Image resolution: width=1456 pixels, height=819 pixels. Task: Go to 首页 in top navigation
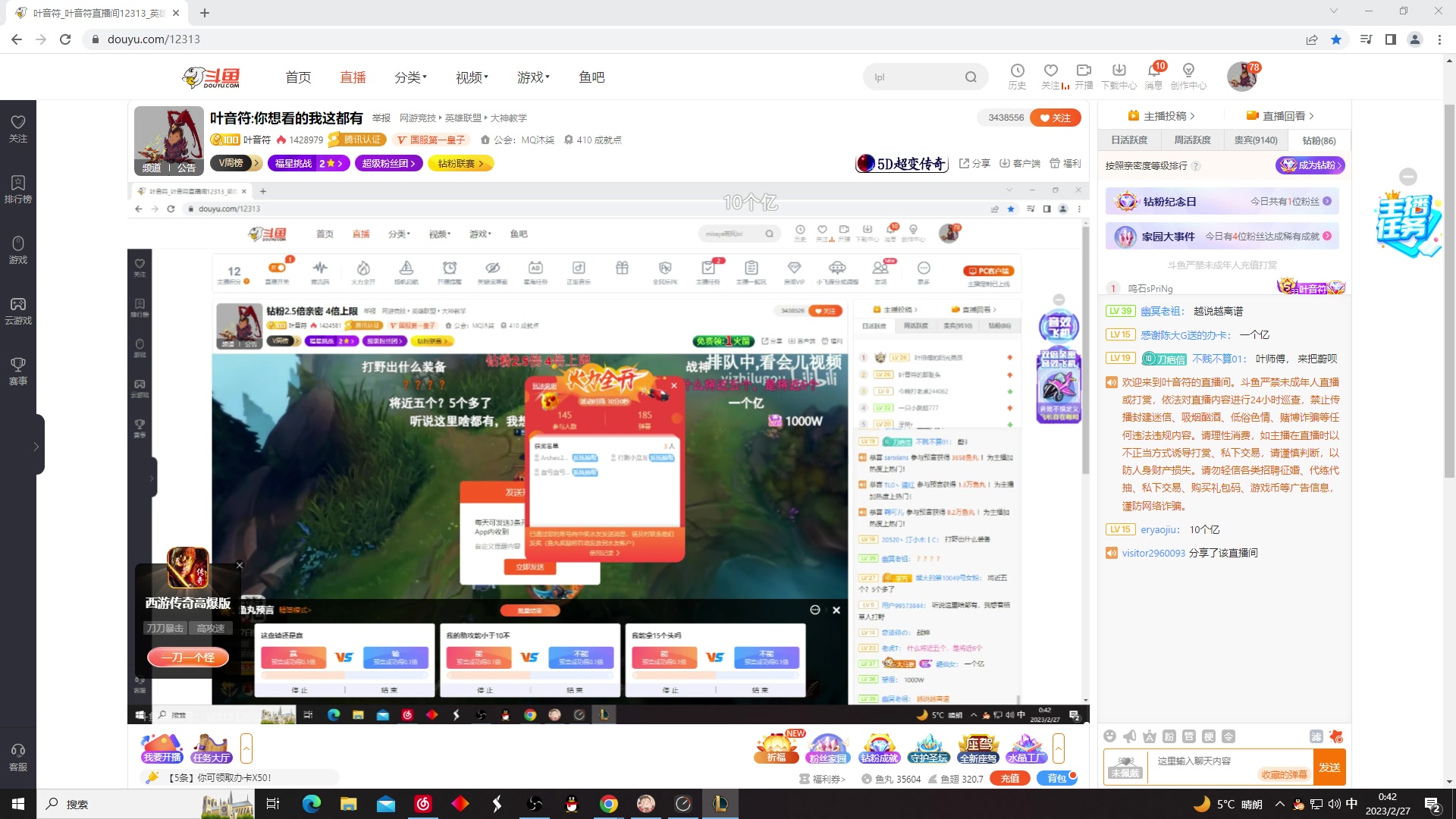[298, 77]
